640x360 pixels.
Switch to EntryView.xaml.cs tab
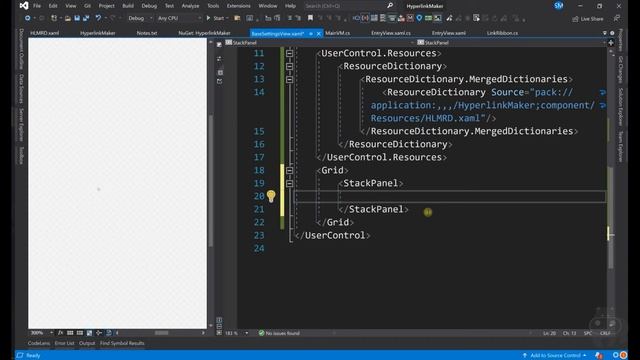(391, 33)
